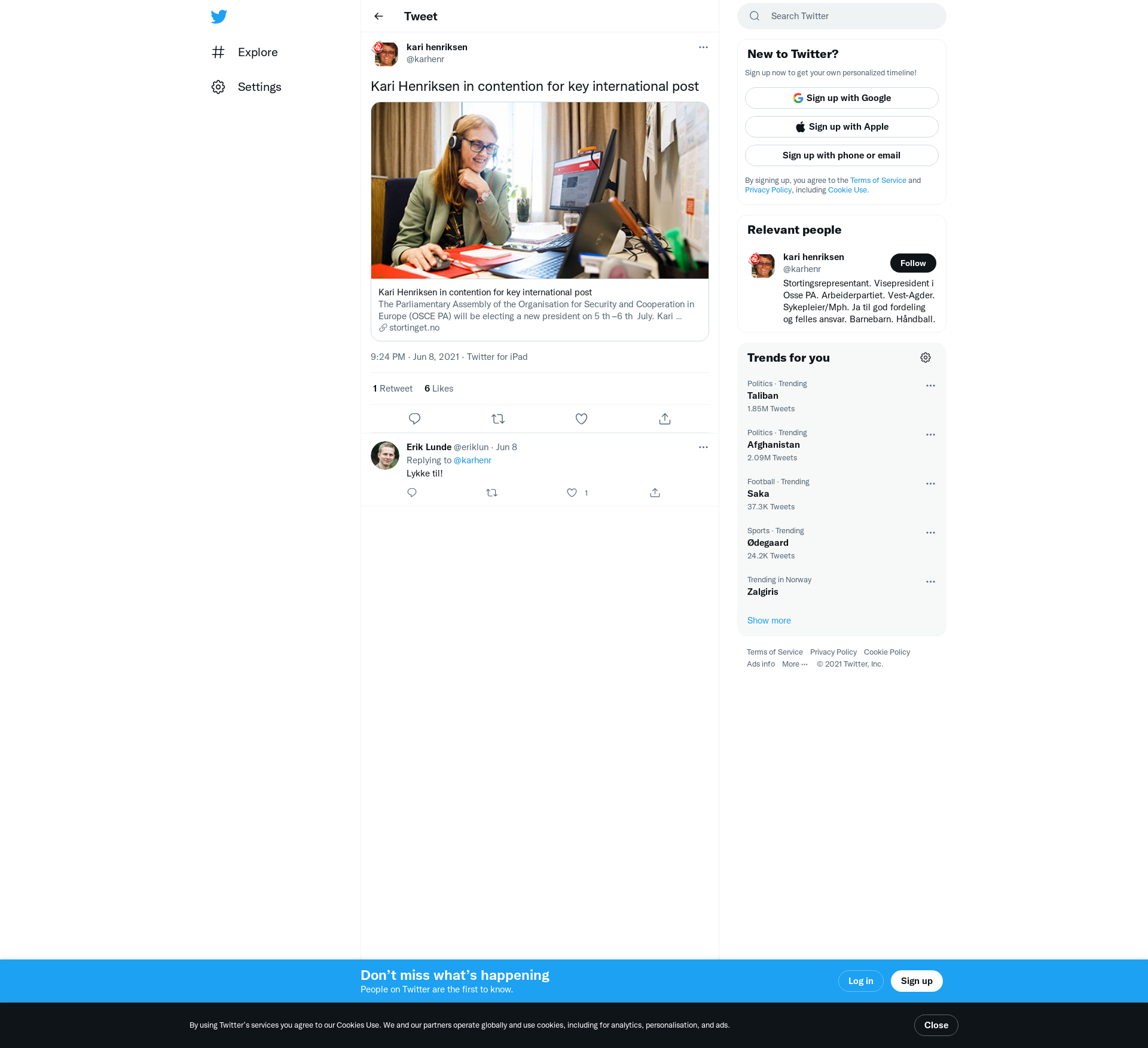Click the Twitter bird logo
The width and height of the screenshot is (1148, 1048).
point(219,16)
